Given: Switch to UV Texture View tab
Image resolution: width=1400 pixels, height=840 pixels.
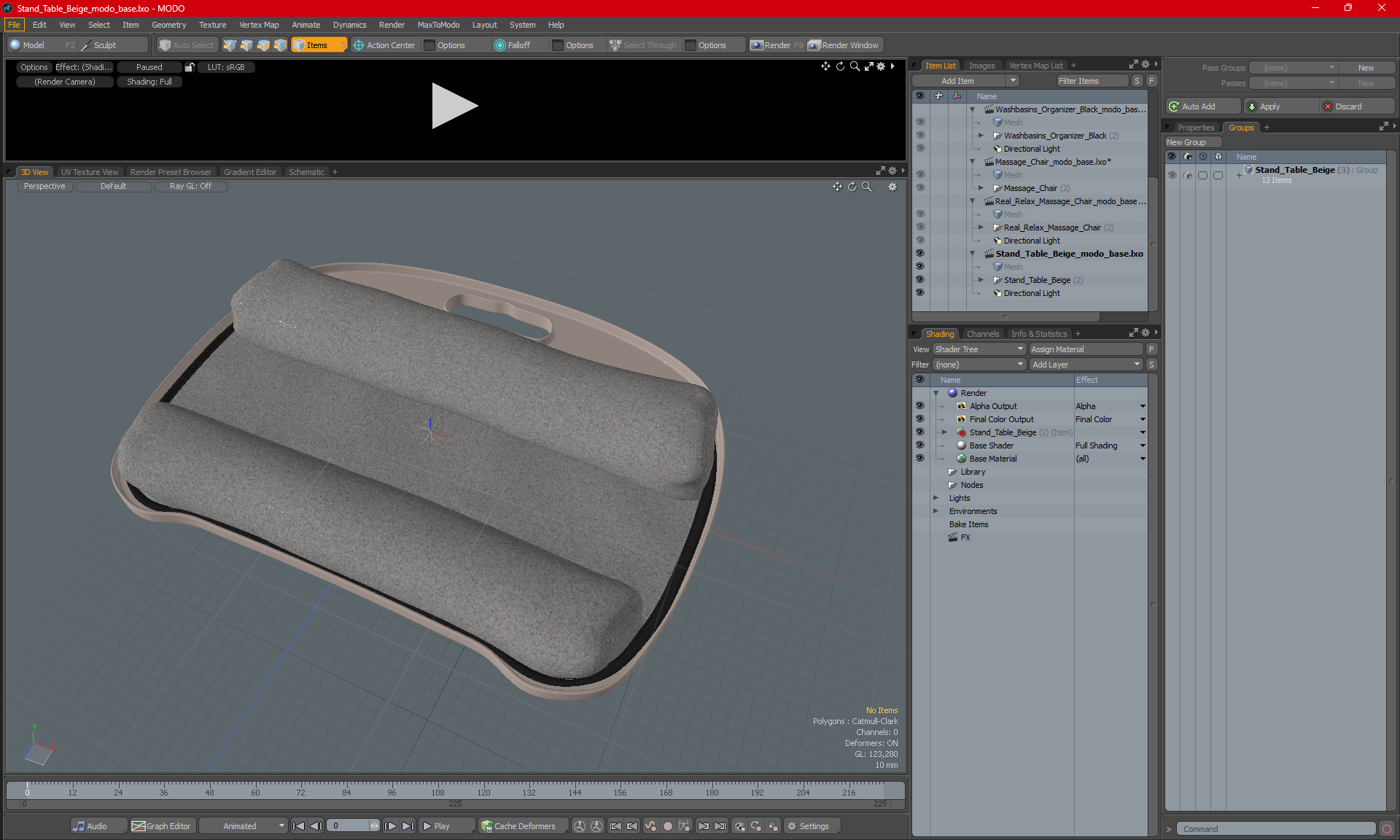Looking at the screenshot, I should pyautogui.click(x=90, y=172).
